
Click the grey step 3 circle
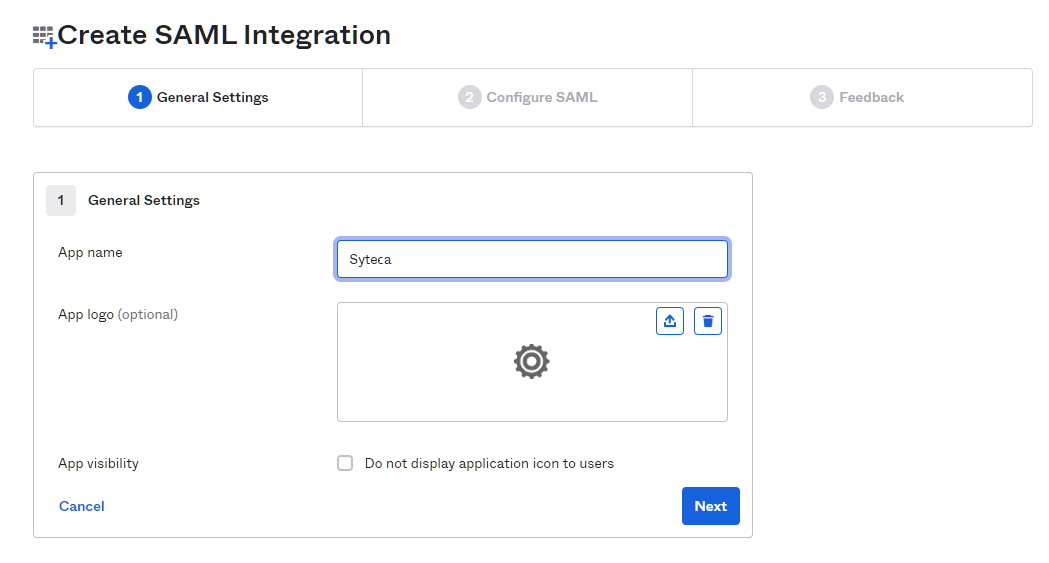click(x=822, y=97)
